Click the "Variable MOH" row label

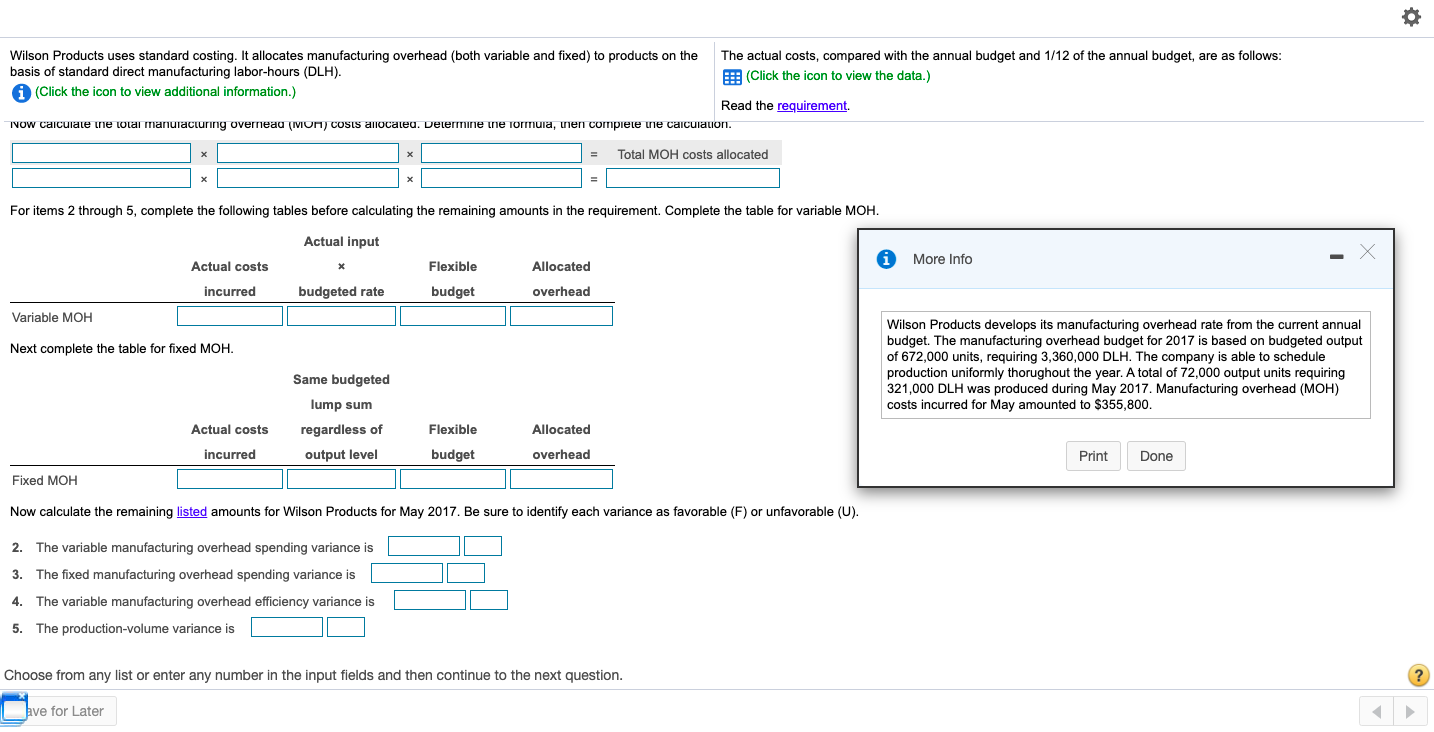[52, 318]
